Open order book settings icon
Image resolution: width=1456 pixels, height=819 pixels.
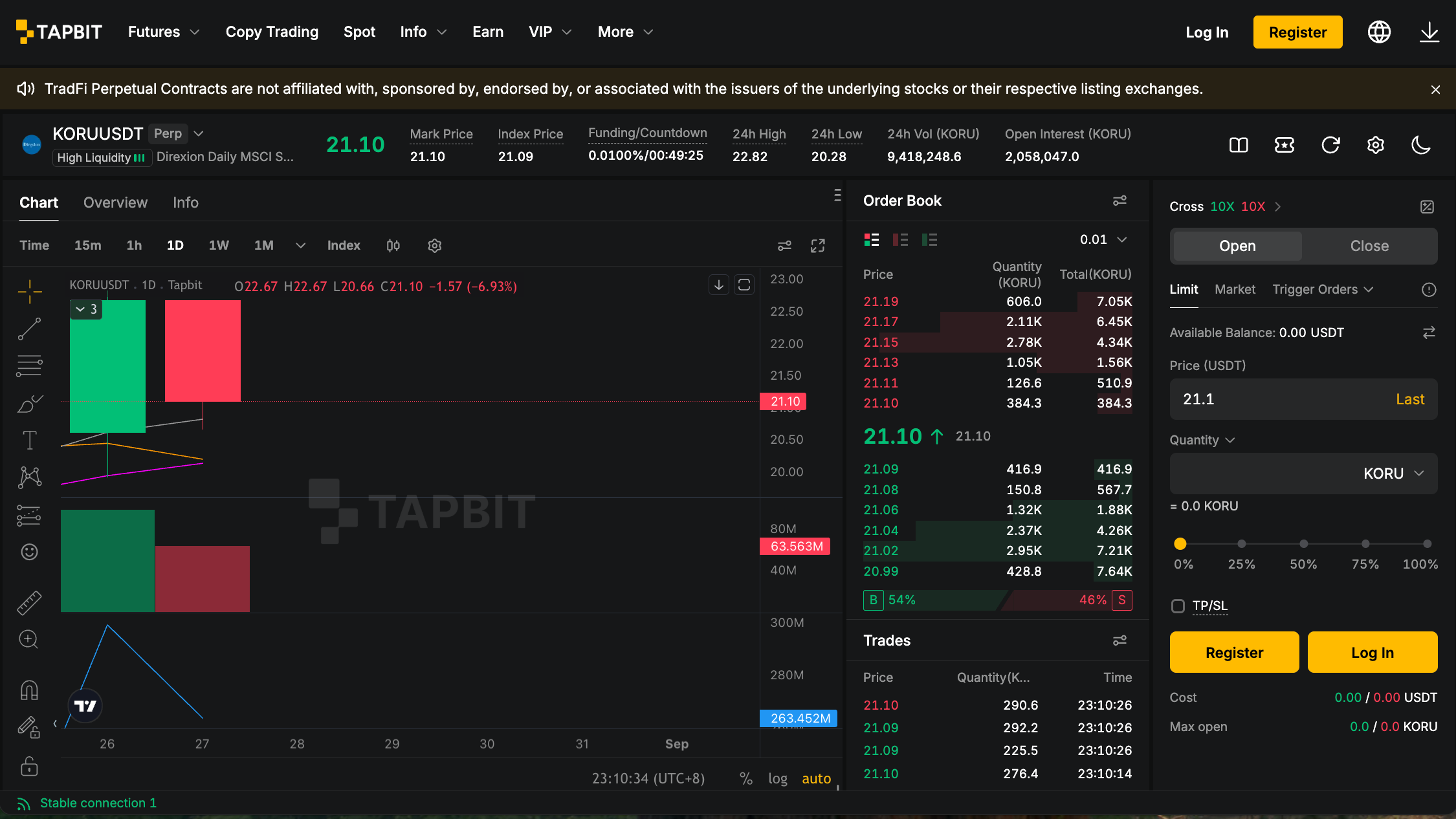(x=1120, y=201)
